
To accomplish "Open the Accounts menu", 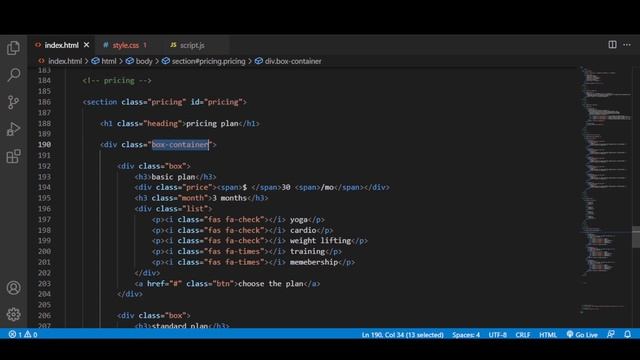I will point(13,288).
